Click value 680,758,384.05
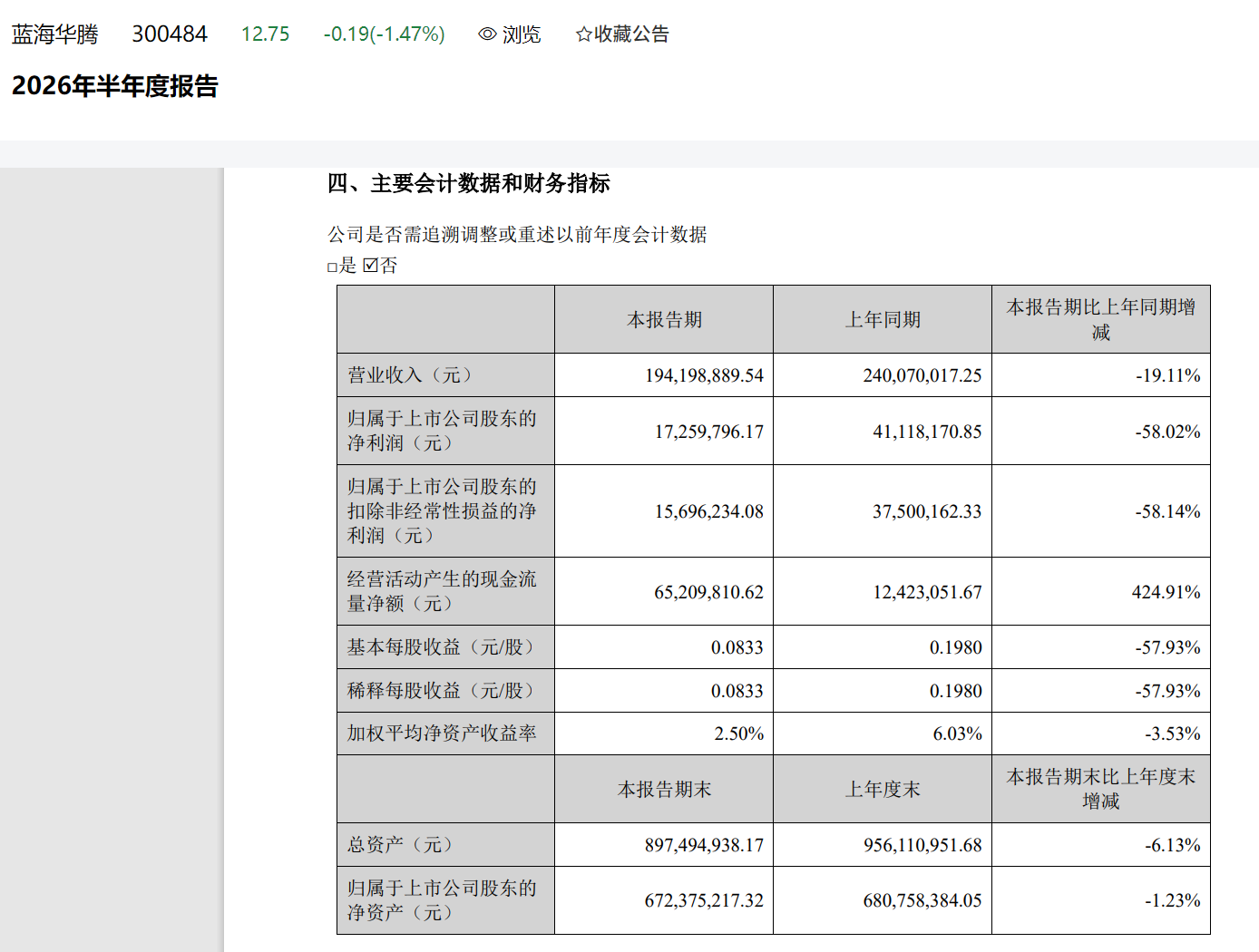Viewport: 1259px width, 952px height. click(x=922, y=900)
